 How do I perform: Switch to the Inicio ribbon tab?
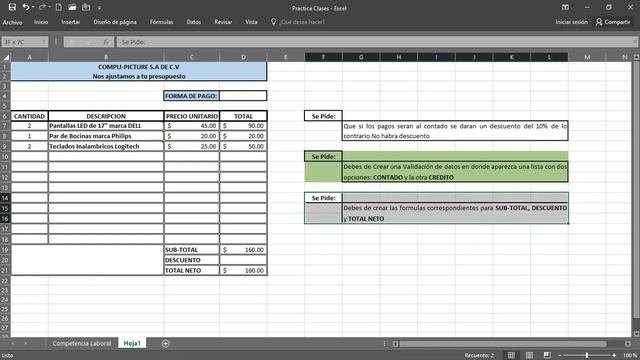point(41,22)
